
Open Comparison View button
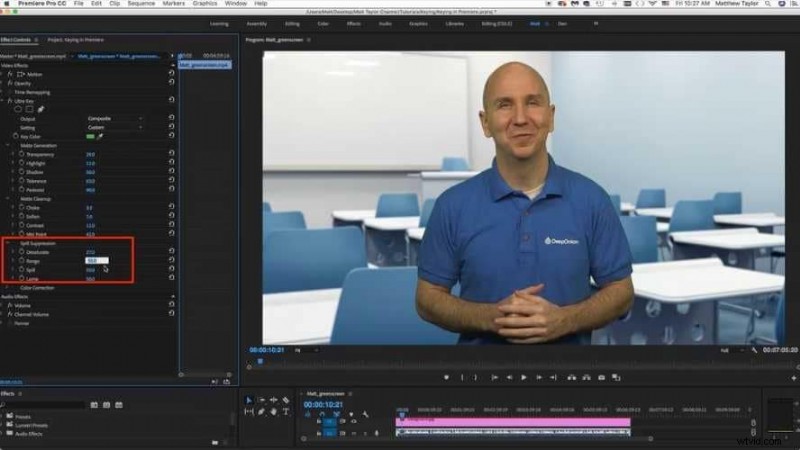coord(616,378)
